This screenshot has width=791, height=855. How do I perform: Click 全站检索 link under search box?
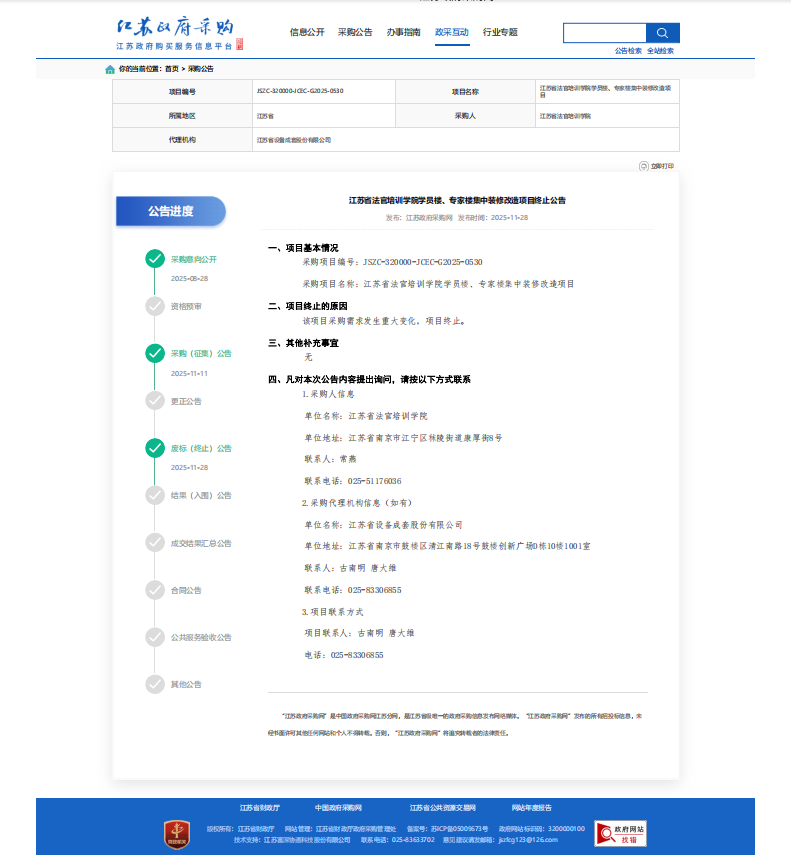coord(660,51)
